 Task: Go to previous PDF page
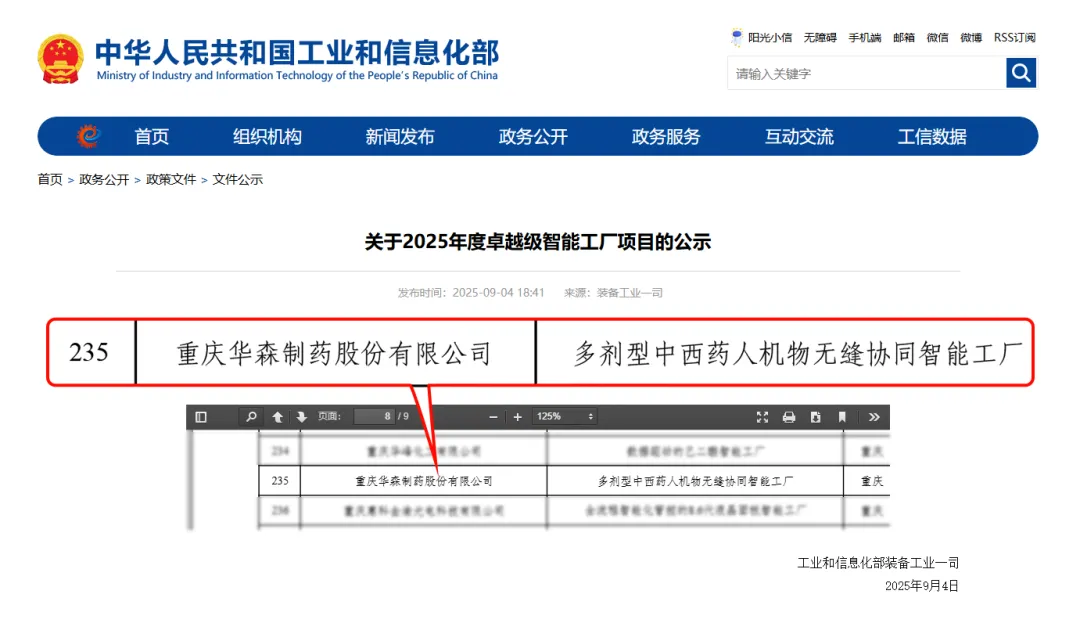pyautogui.click(x=278, y=417)
